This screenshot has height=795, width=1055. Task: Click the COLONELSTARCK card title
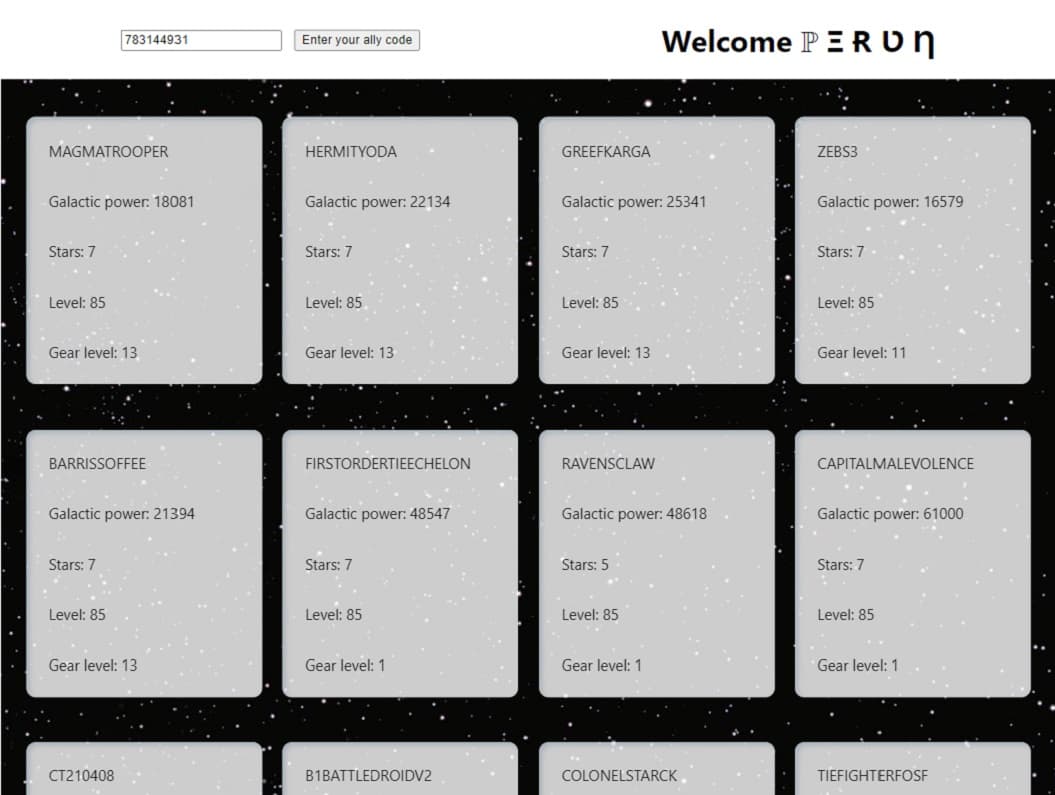tap(619, 776)
